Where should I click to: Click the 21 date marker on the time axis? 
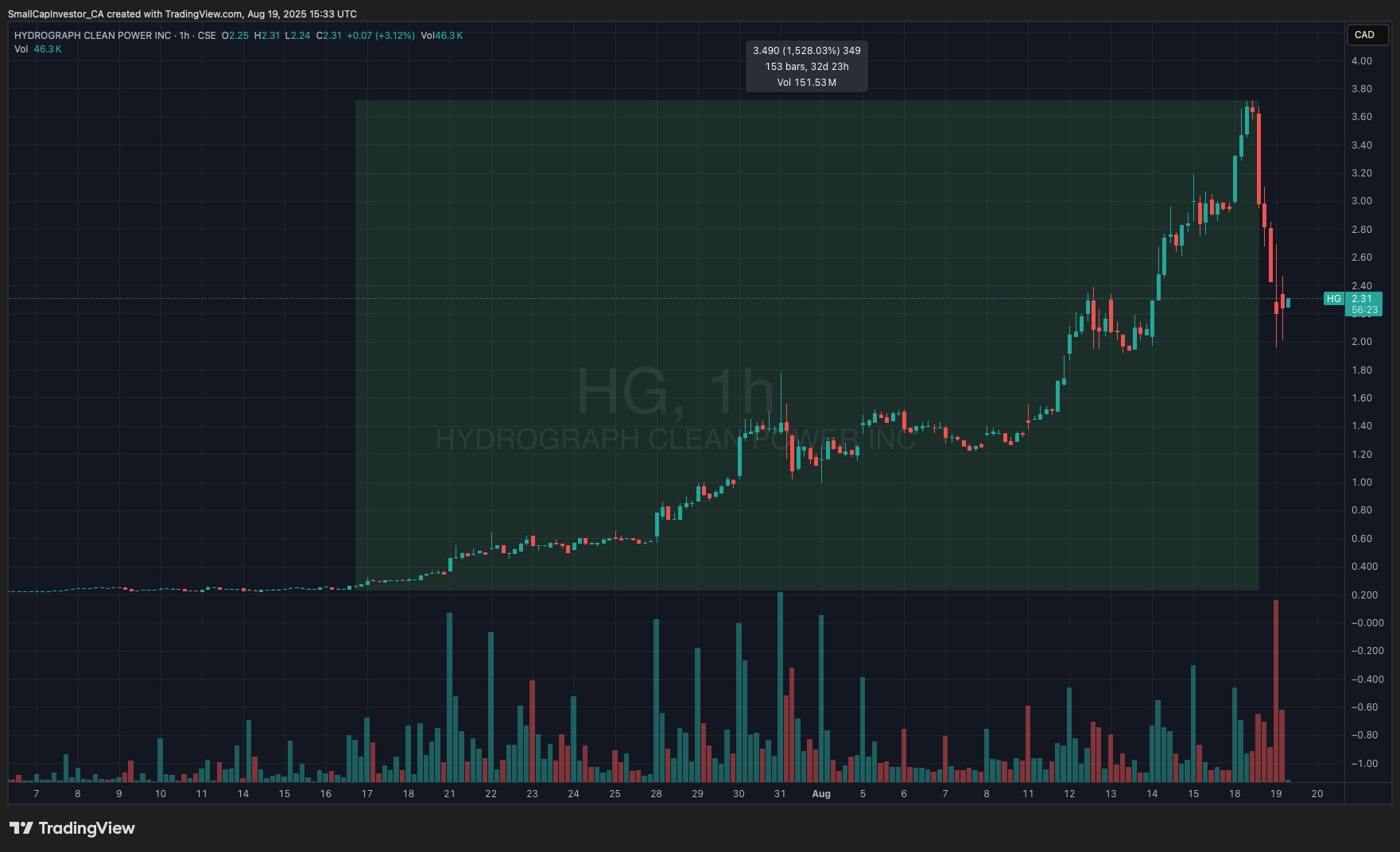click(450, 794)
